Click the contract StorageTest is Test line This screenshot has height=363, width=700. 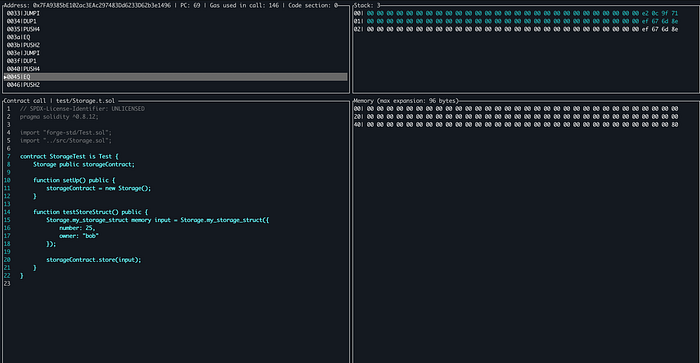point(69,156)
